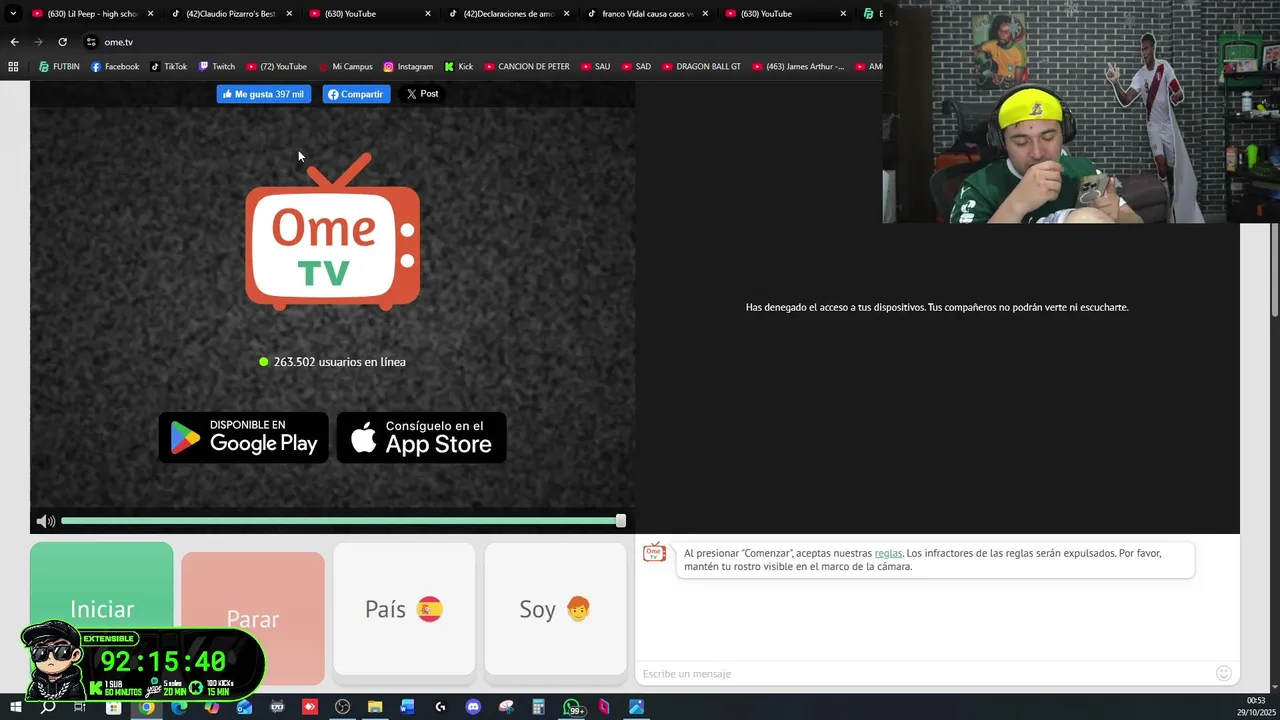Open Task View in the taskbar
The width and height of the screenshot is (1280, 720).
pos(80,707)
